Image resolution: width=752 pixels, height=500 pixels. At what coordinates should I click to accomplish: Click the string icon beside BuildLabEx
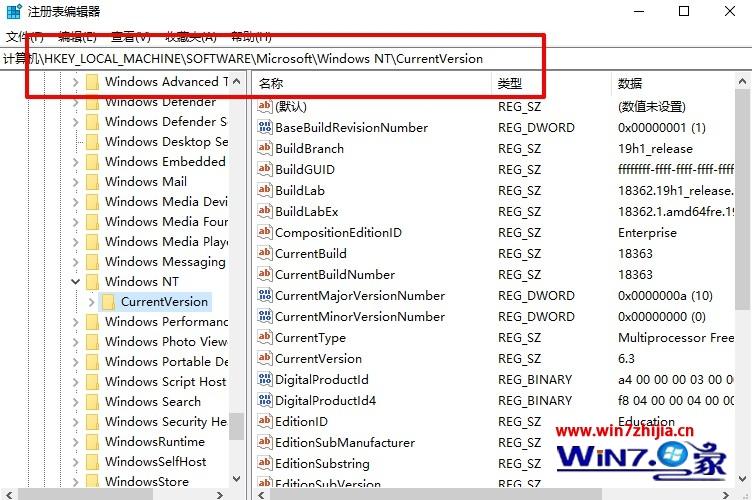click(x=265, y=211)
